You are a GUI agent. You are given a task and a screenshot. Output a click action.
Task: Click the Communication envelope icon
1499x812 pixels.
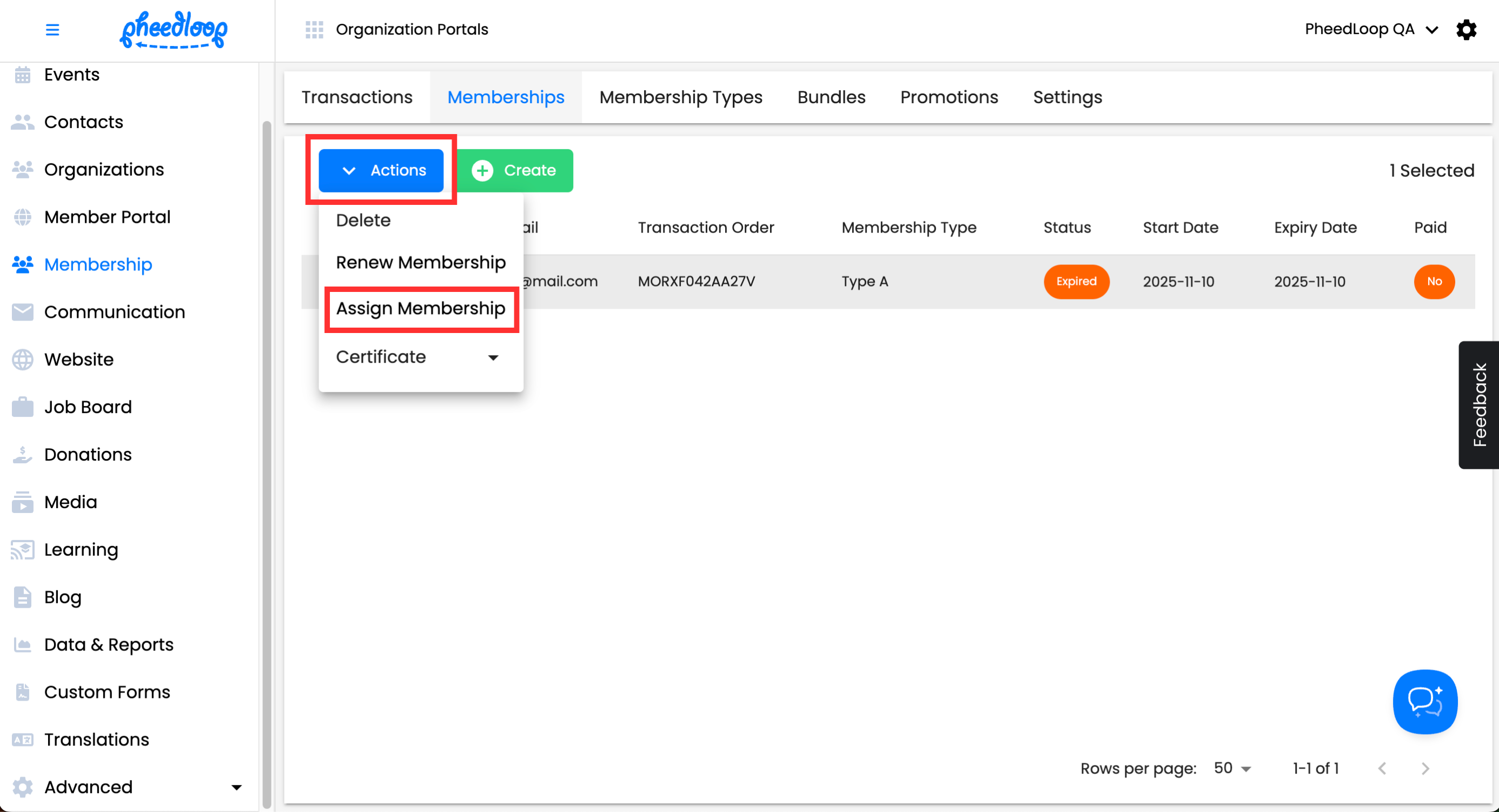point(22,312)
